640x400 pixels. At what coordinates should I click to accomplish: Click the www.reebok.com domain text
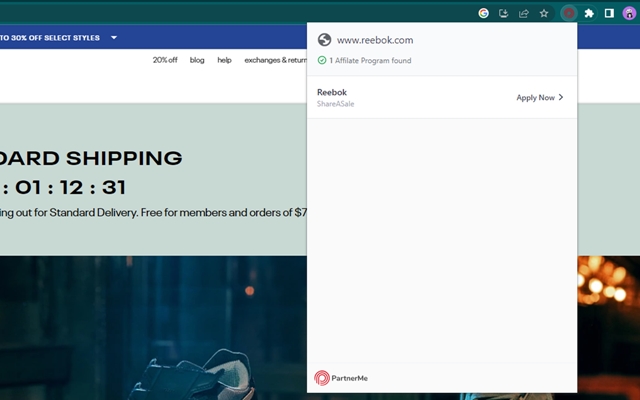[375, 40]
